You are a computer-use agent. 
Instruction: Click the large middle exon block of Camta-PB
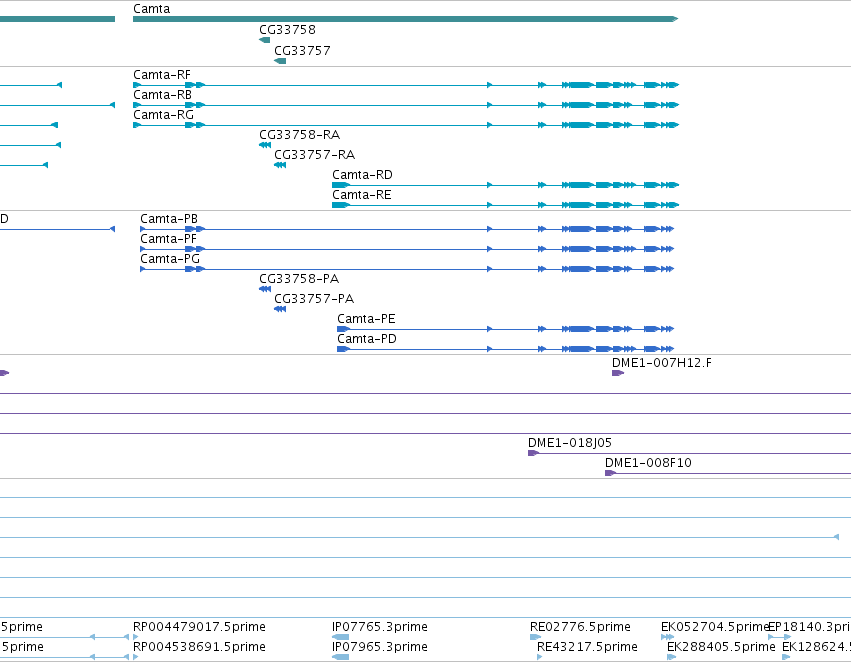click(x=581, y=229)
